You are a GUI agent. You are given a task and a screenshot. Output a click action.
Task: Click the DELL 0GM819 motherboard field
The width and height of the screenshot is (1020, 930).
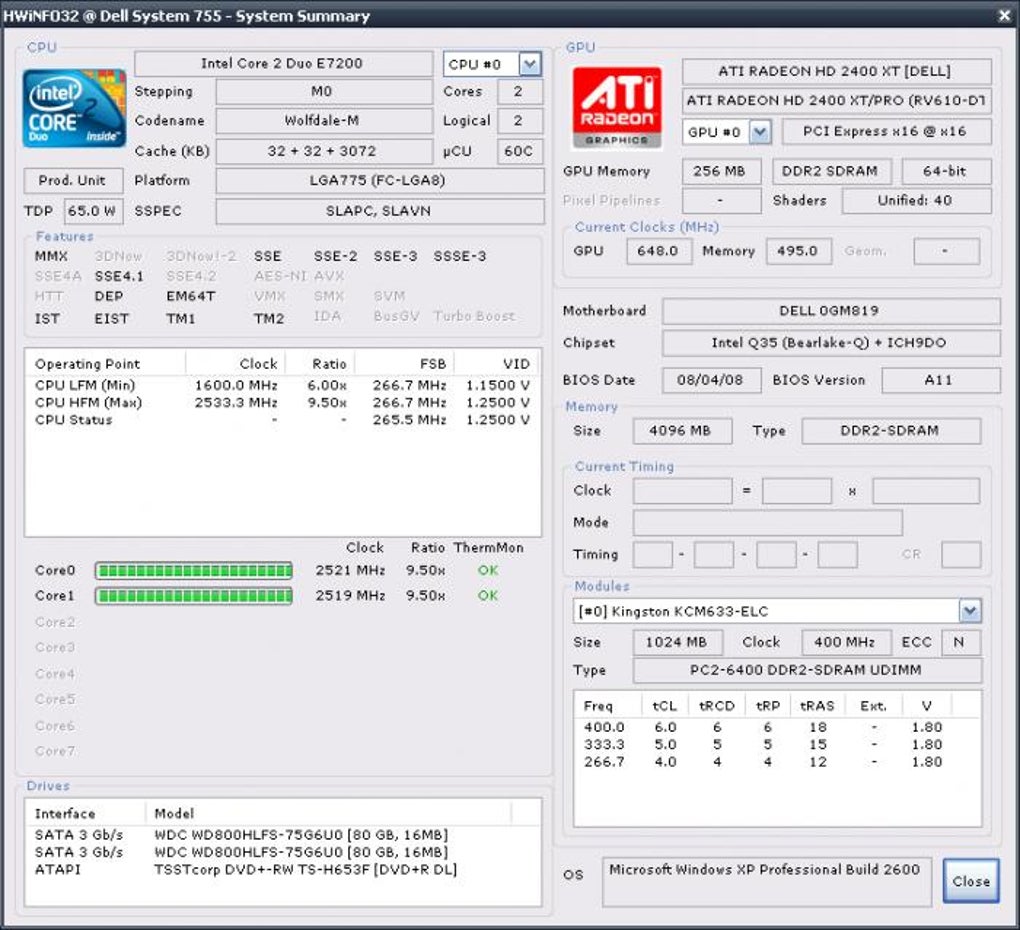click(x=830, y=311)
